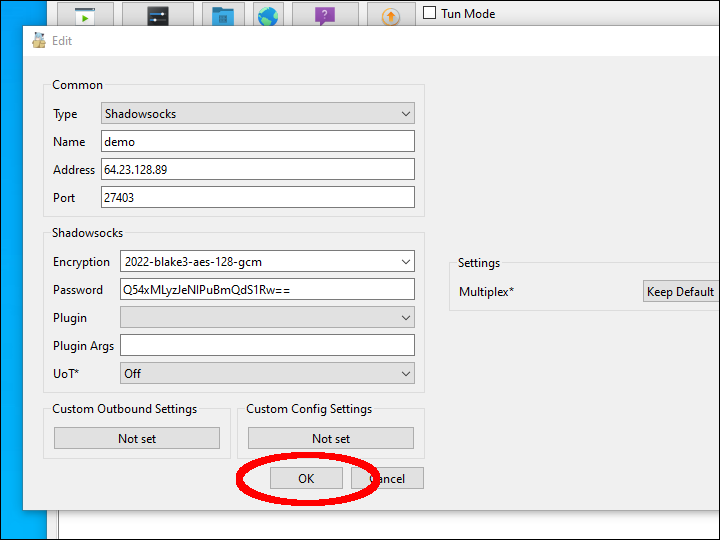Click the Address field with 64.23.128.89
Viewport: 720px width, 540px height.
point(258,169)
